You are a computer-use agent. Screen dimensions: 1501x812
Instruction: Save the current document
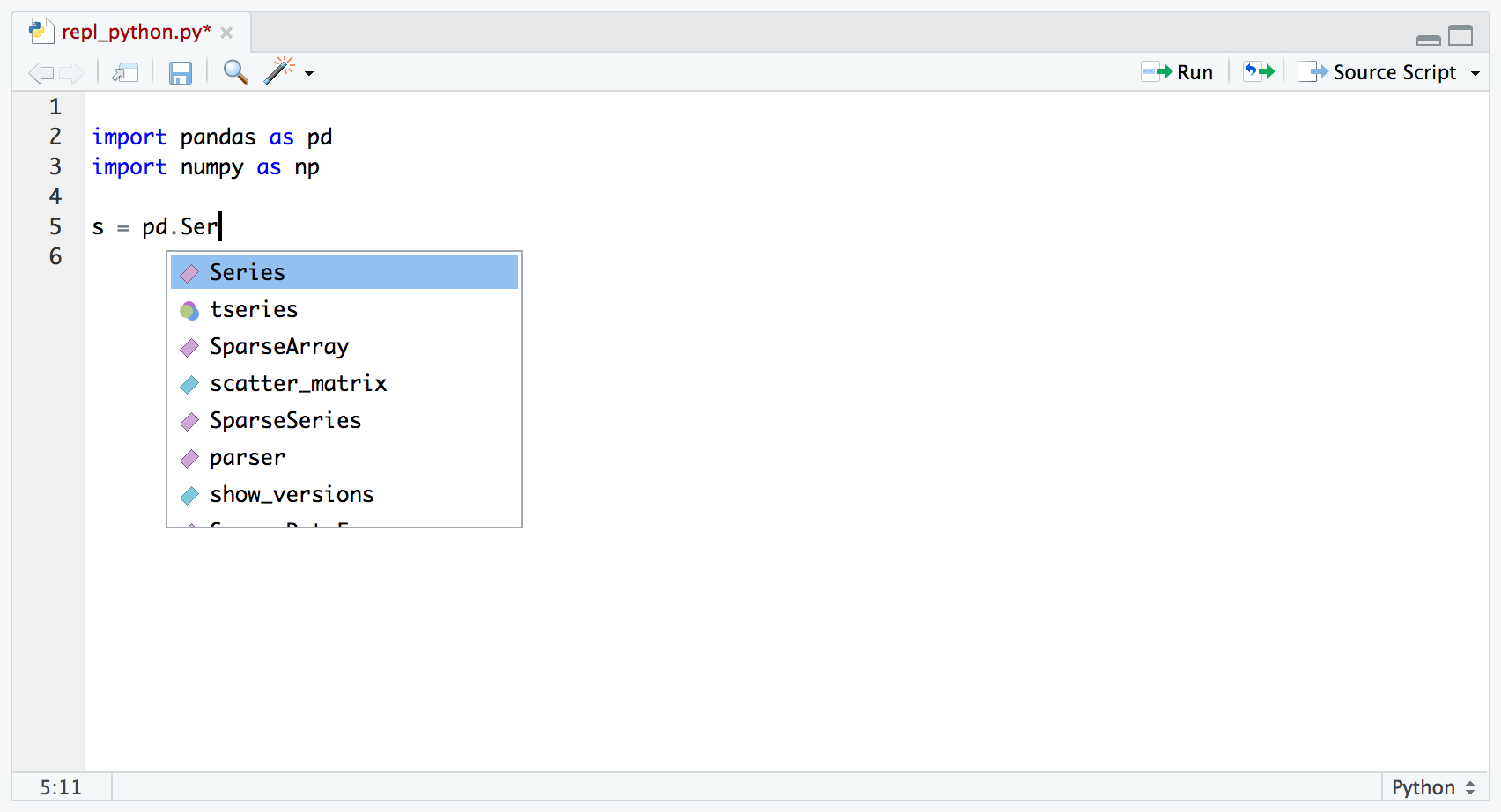(x=181, y=72)
